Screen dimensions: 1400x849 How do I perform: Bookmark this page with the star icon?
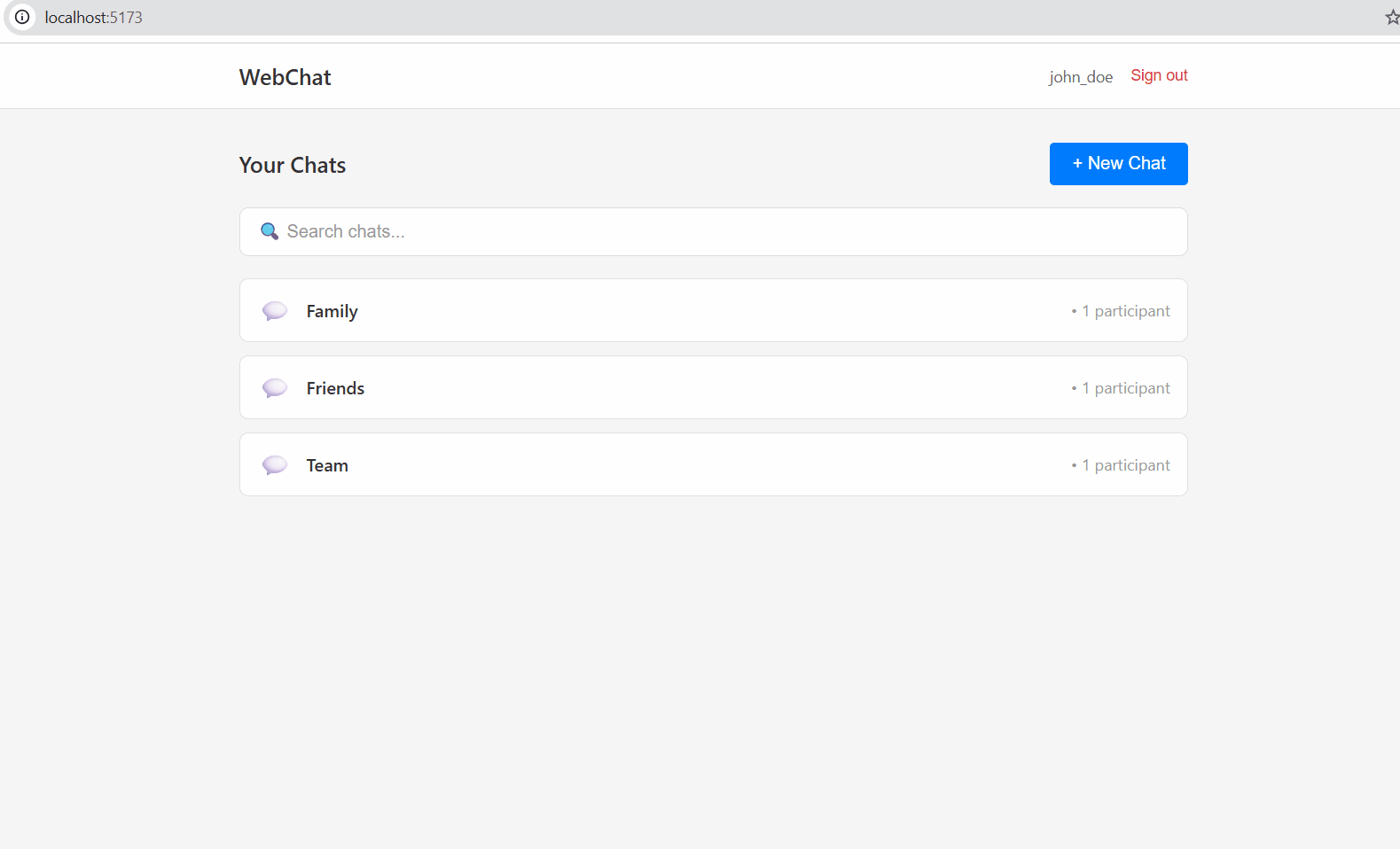coord(1392,17)
